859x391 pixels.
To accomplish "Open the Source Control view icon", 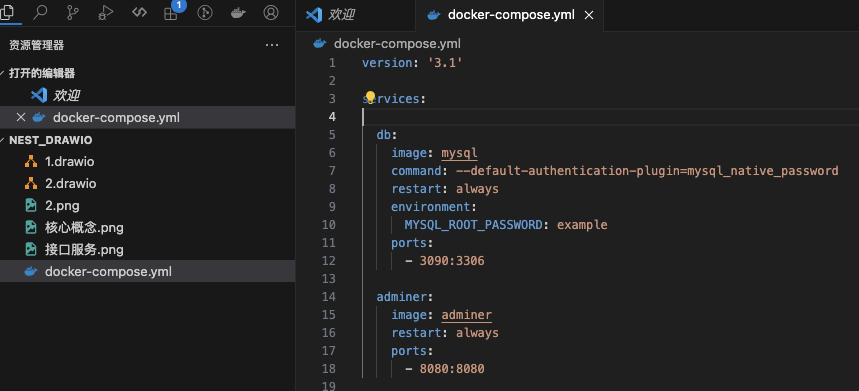I will coord(73,12).
